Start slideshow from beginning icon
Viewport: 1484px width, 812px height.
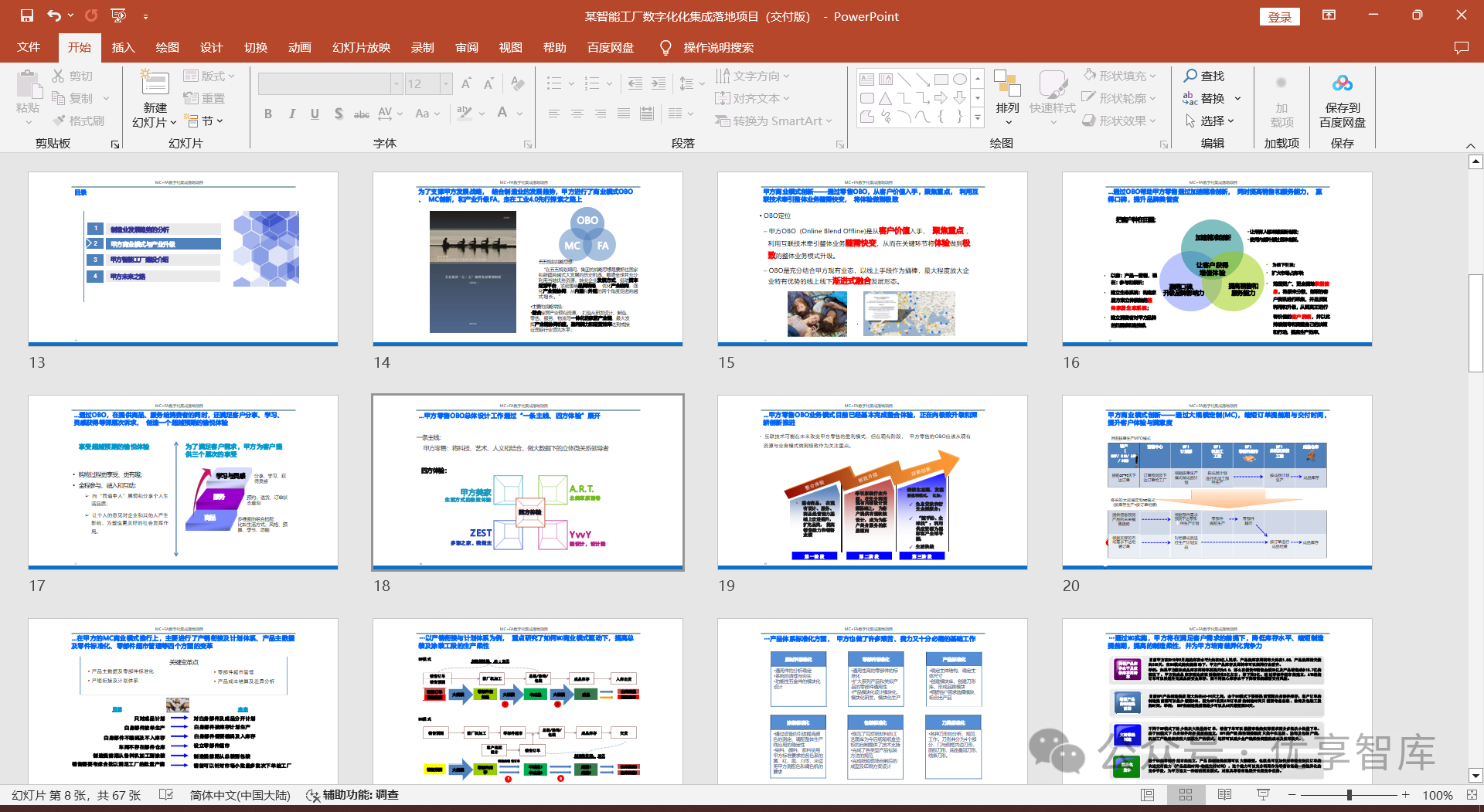[x=118, y=15]
